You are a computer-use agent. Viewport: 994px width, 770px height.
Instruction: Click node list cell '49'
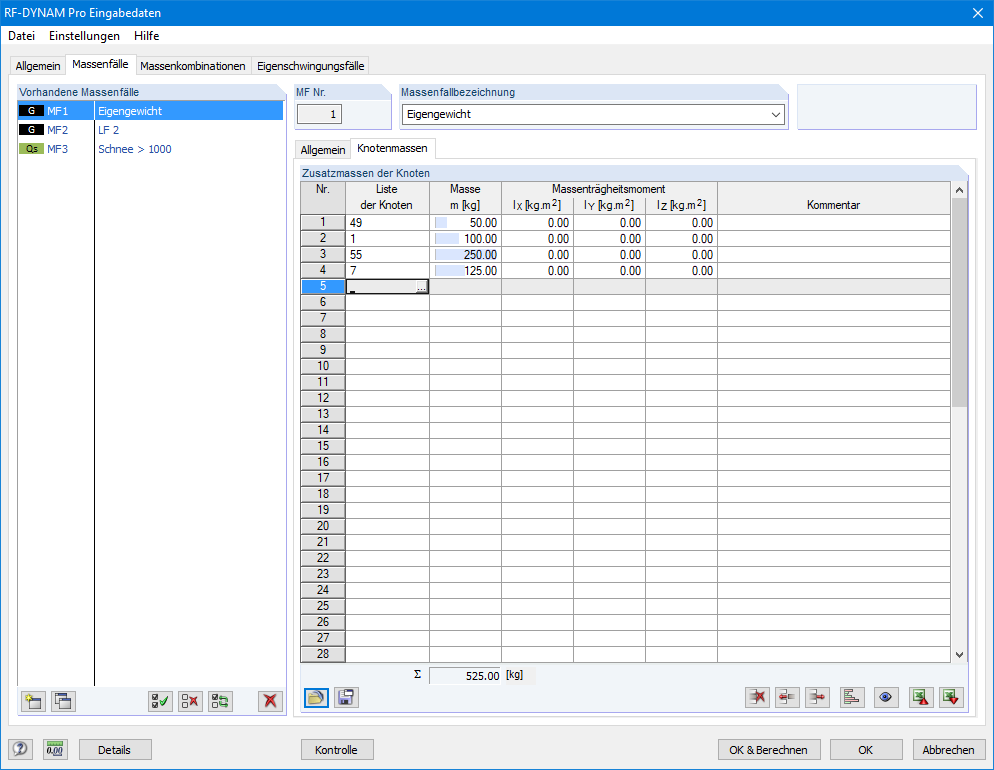[x=387, y=222]
